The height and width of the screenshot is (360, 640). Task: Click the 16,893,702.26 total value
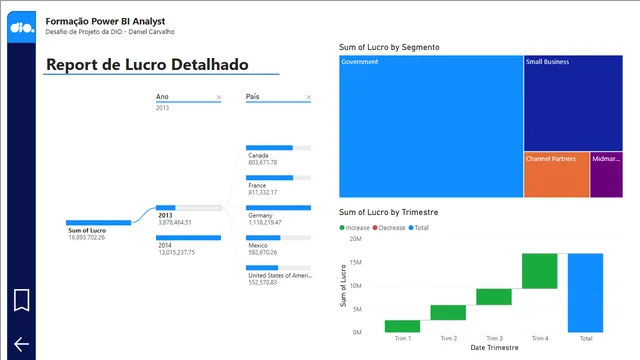[x=87, y=238]
